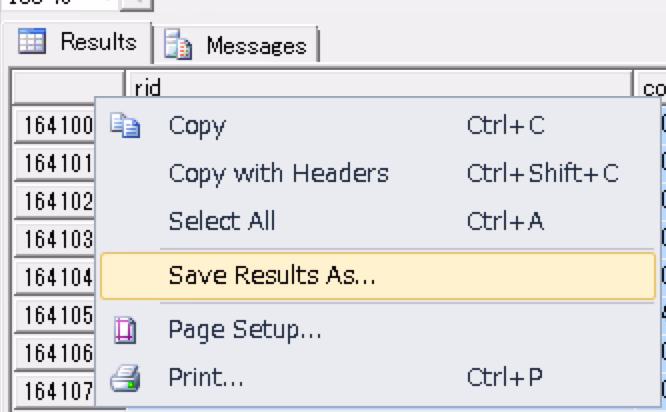The height and width of the screenshot is (412, 666).
Task: Select Save Results As... option
Action: coord(272,276)
